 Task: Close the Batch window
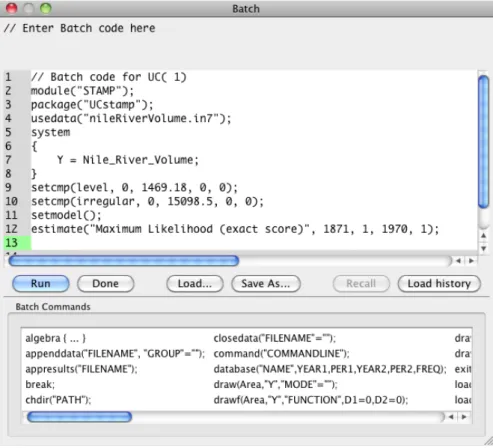click(x=12, y=8)
